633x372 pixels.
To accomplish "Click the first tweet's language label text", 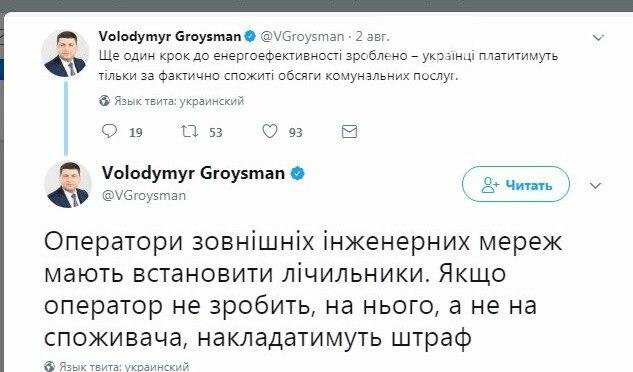I will click(179, 101).
